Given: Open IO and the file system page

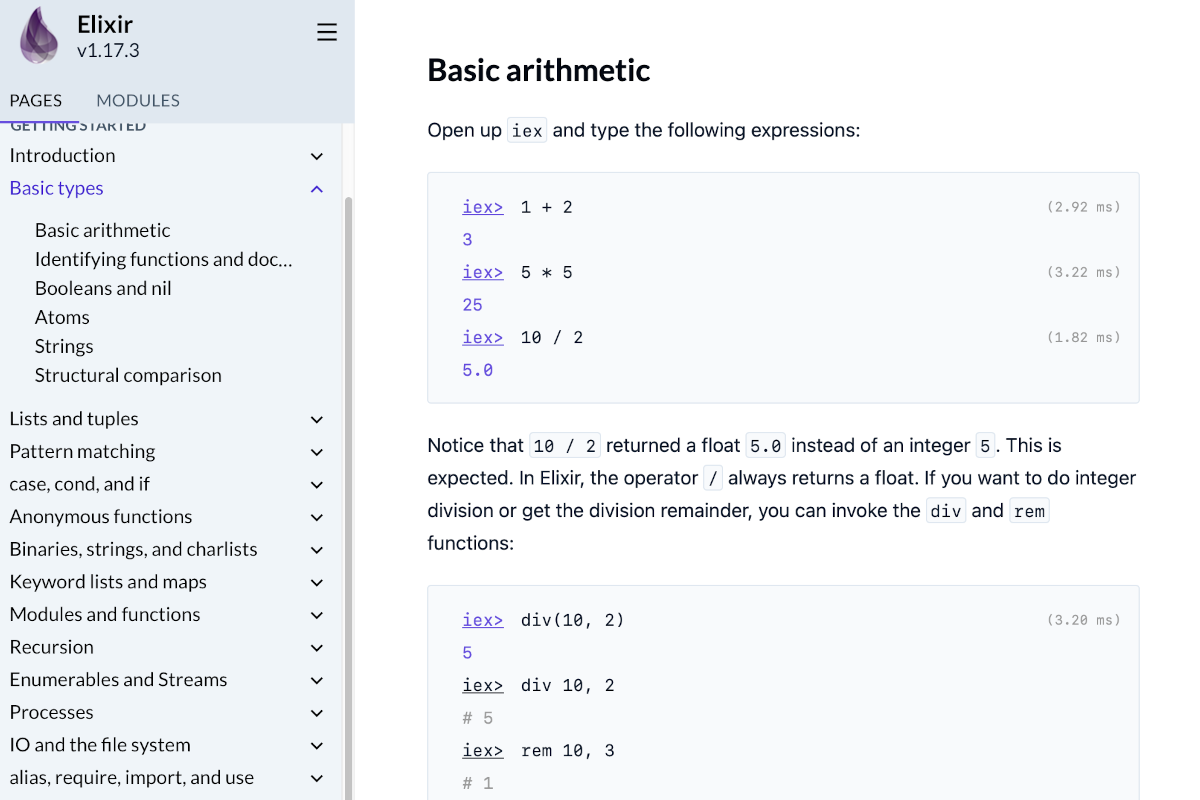Looking at the screenshot, I should [x=100, y=745].
